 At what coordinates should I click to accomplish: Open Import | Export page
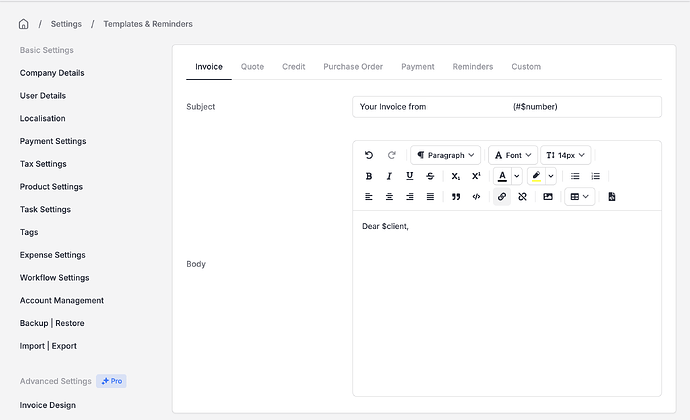(x=48, y=346)
